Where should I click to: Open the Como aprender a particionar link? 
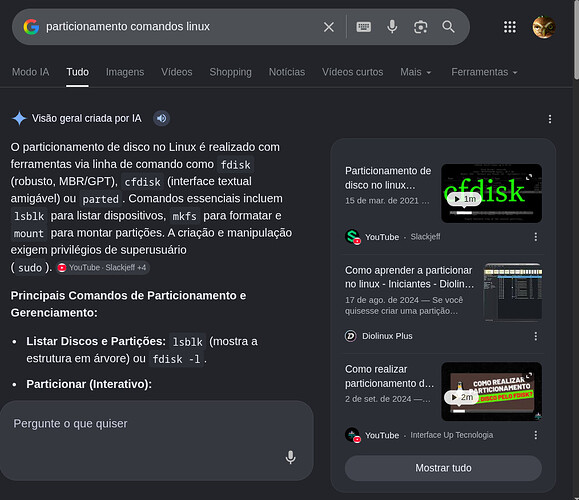coord(409,277)
